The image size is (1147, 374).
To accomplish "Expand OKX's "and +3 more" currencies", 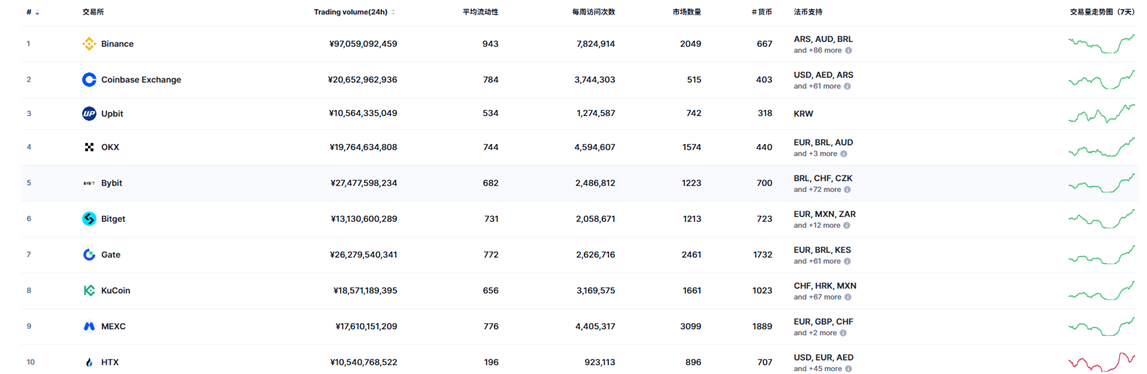I will pyautogui.click(x=815, y=154).
